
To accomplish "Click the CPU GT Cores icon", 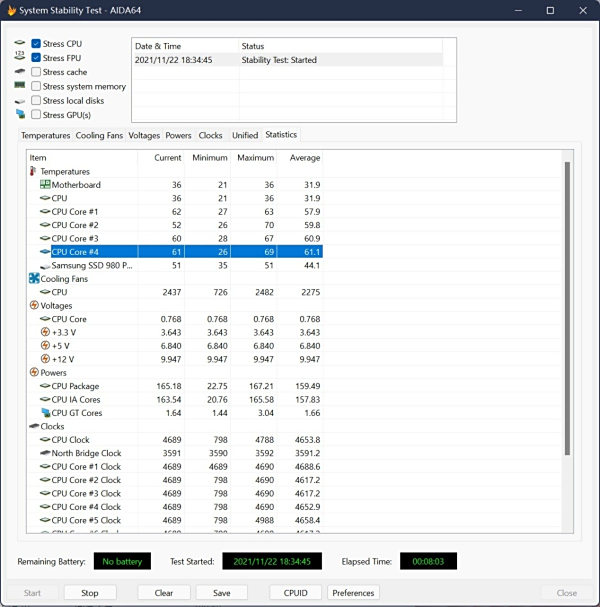I will point(45,413).
